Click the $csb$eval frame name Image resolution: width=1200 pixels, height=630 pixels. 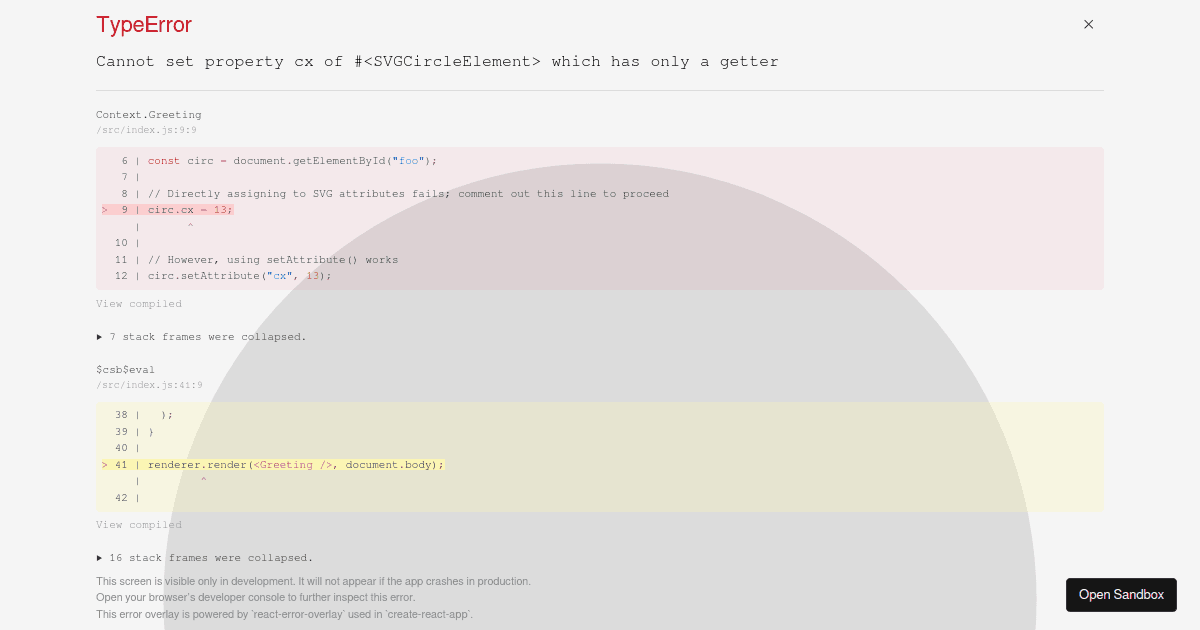click(125, 370)
